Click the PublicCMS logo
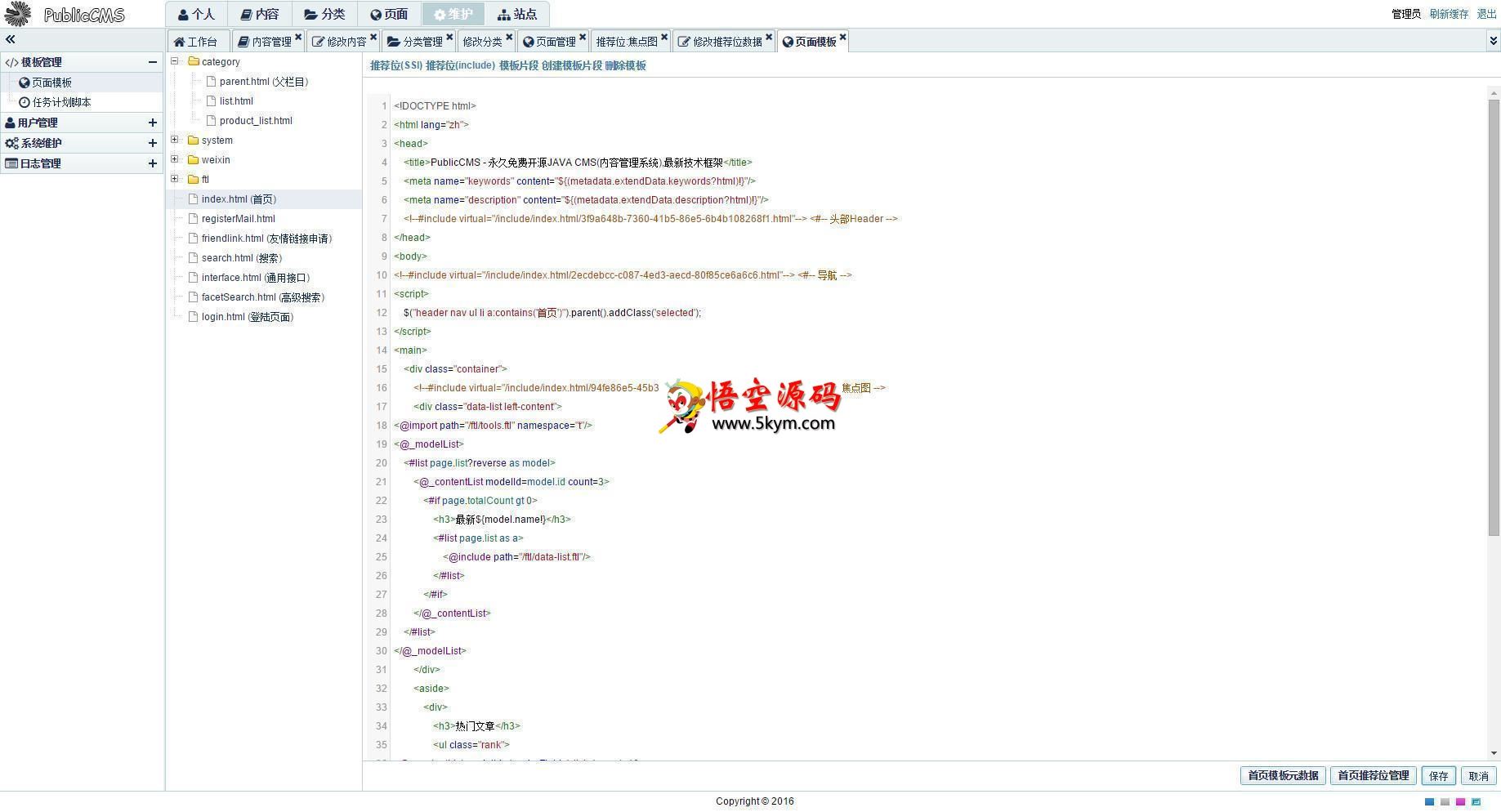The width and height of the screenshot is (1501, 812). [x=64, y=14]
